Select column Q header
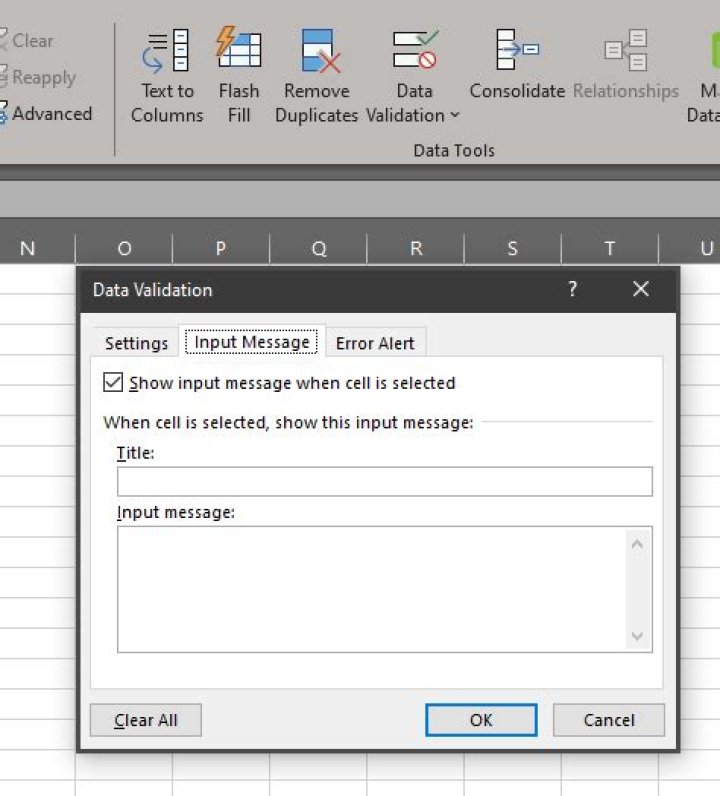This screenshot has height=796, width=720. 318,248
